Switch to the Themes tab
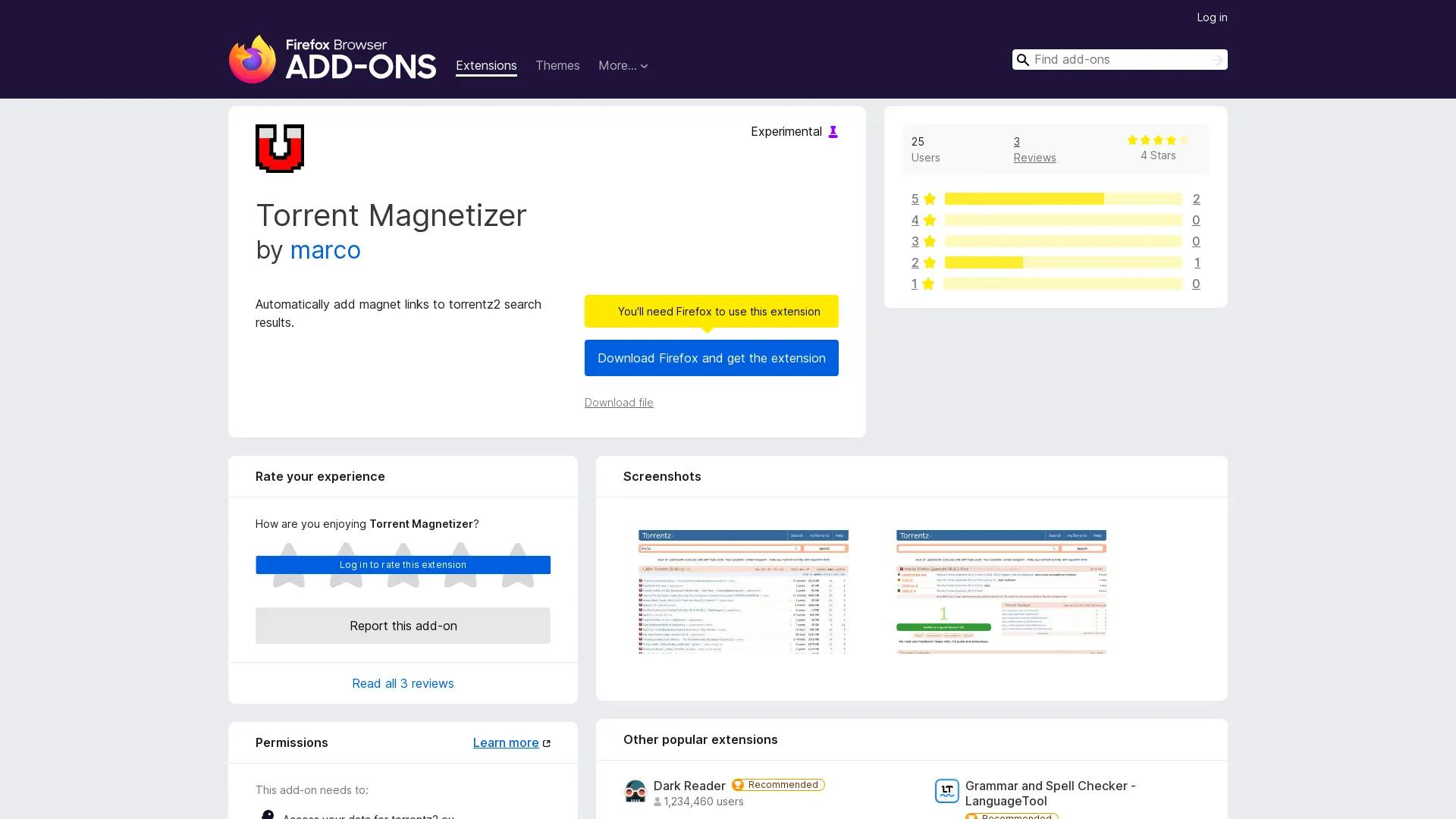 tap(557, 66)
